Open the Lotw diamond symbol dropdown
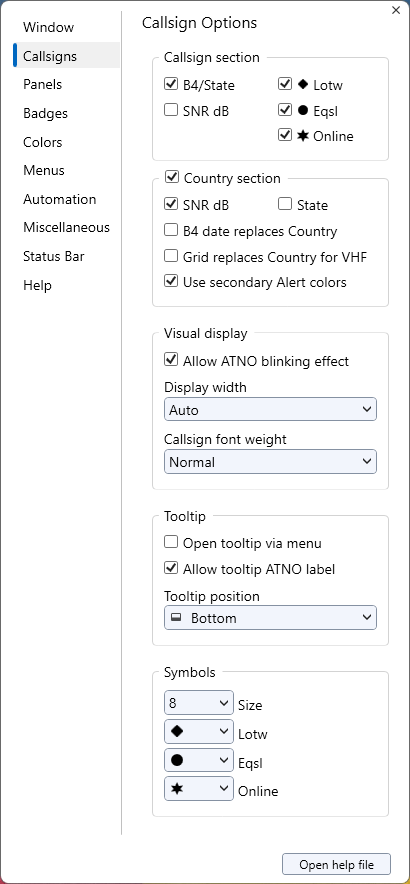 click(199, 732)
